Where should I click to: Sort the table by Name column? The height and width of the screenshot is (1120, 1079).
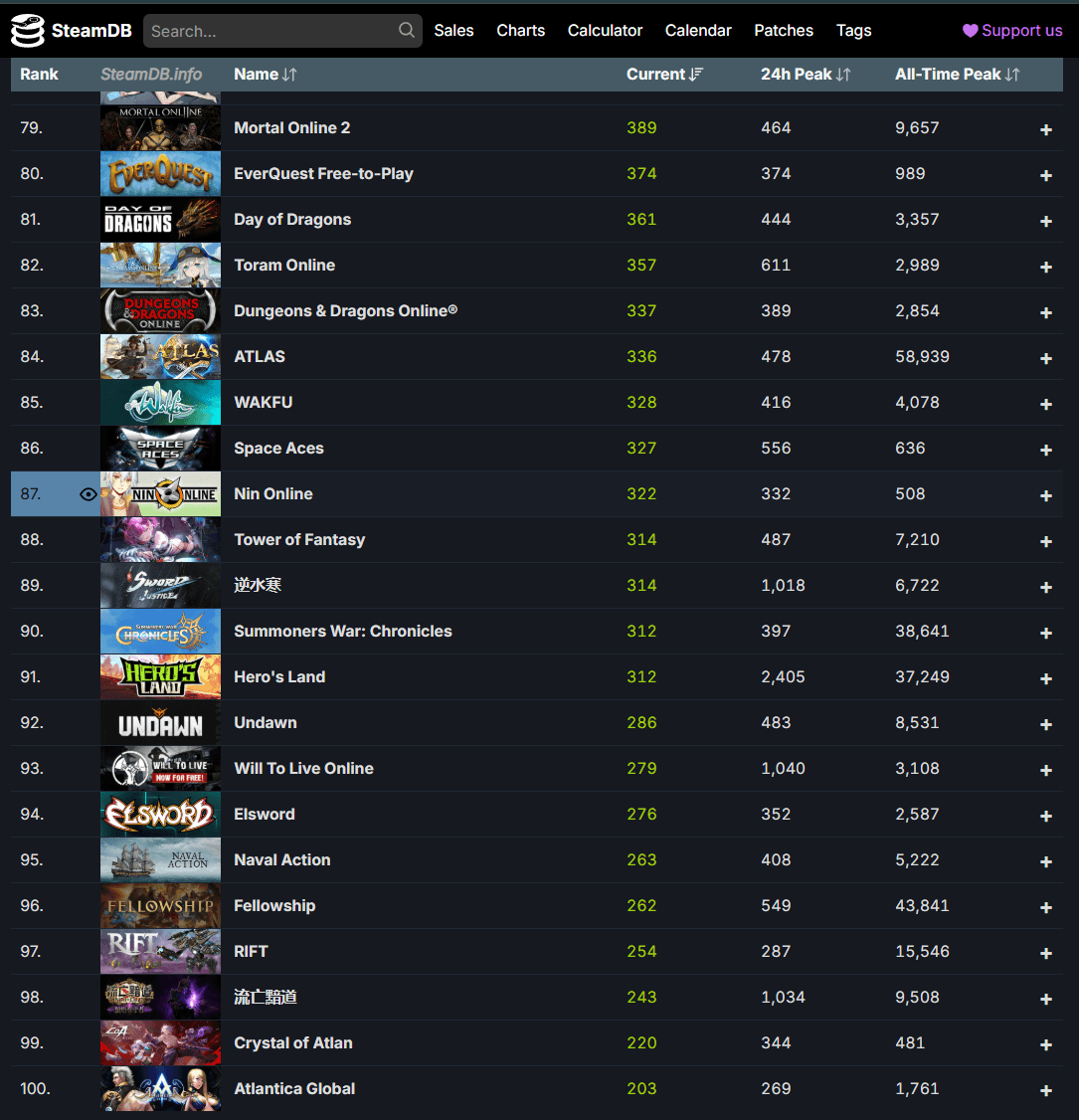(x=265, y=75)
